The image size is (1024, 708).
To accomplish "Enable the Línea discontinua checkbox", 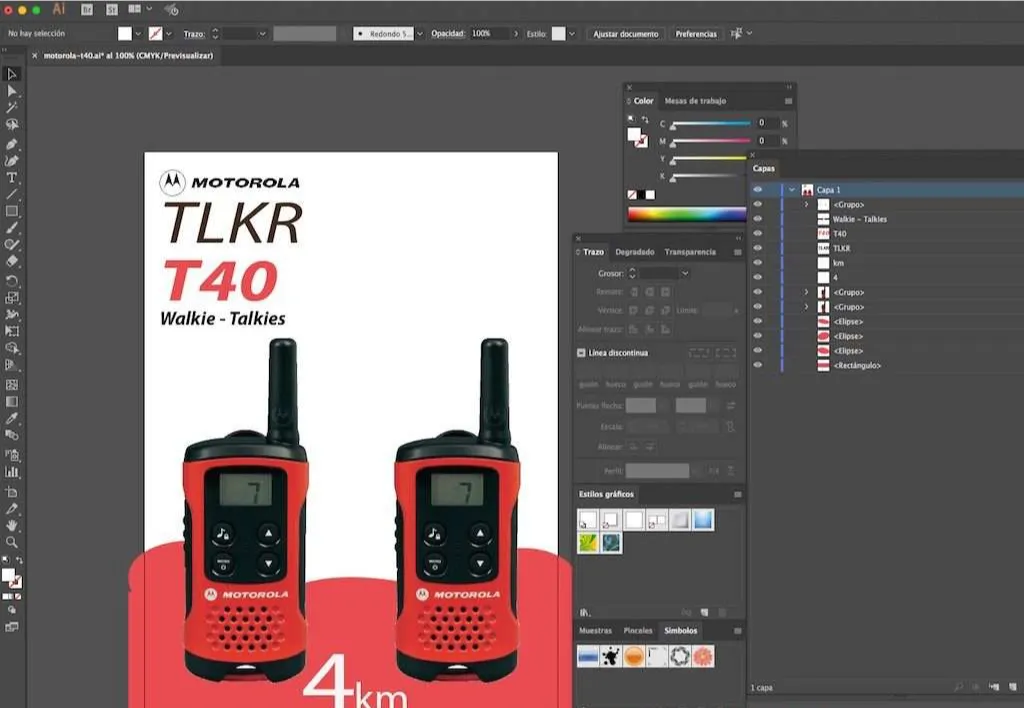I will (x=580, y=352).
